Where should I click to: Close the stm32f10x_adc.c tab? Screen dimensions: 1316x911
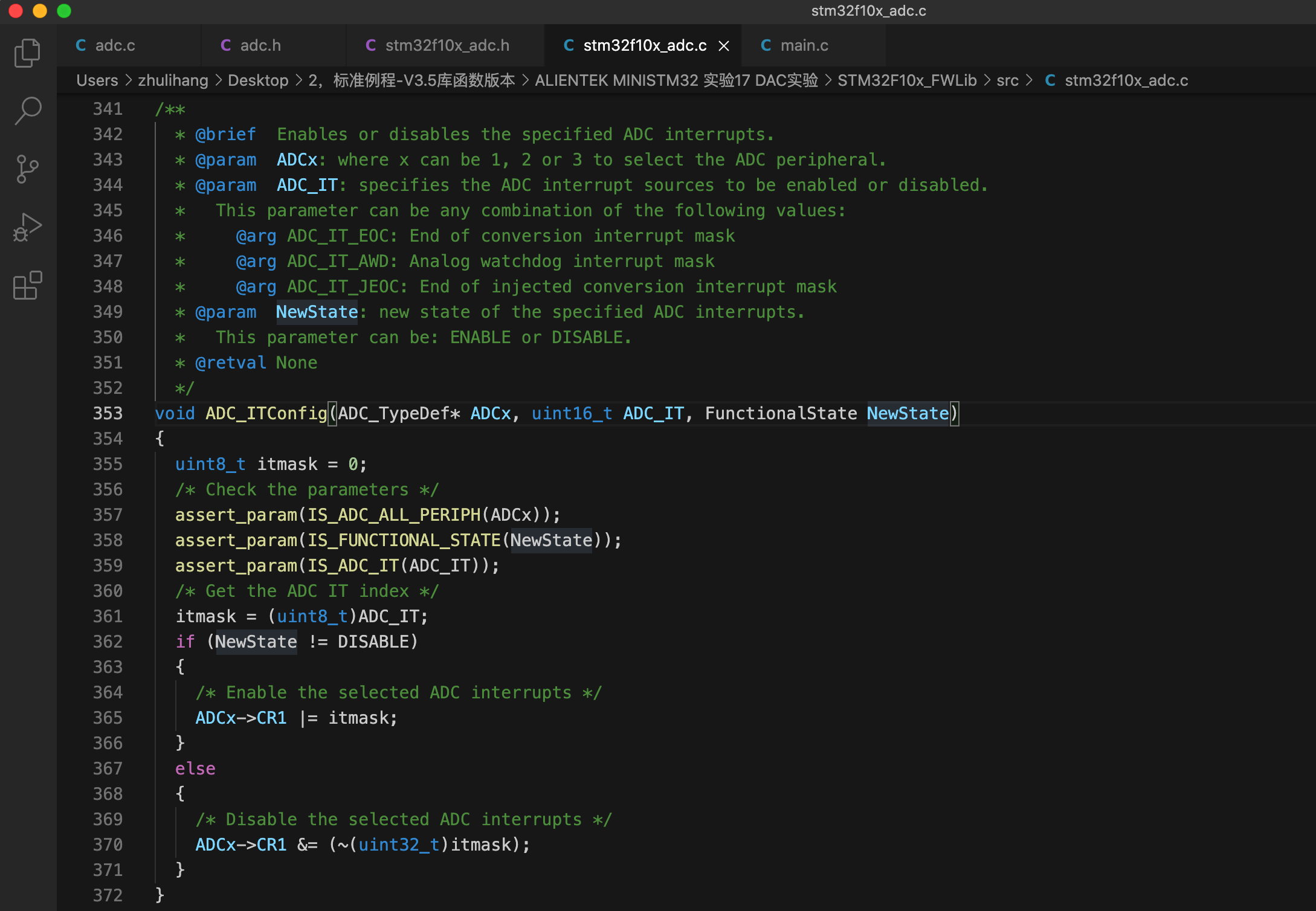(x=724, y=46)
